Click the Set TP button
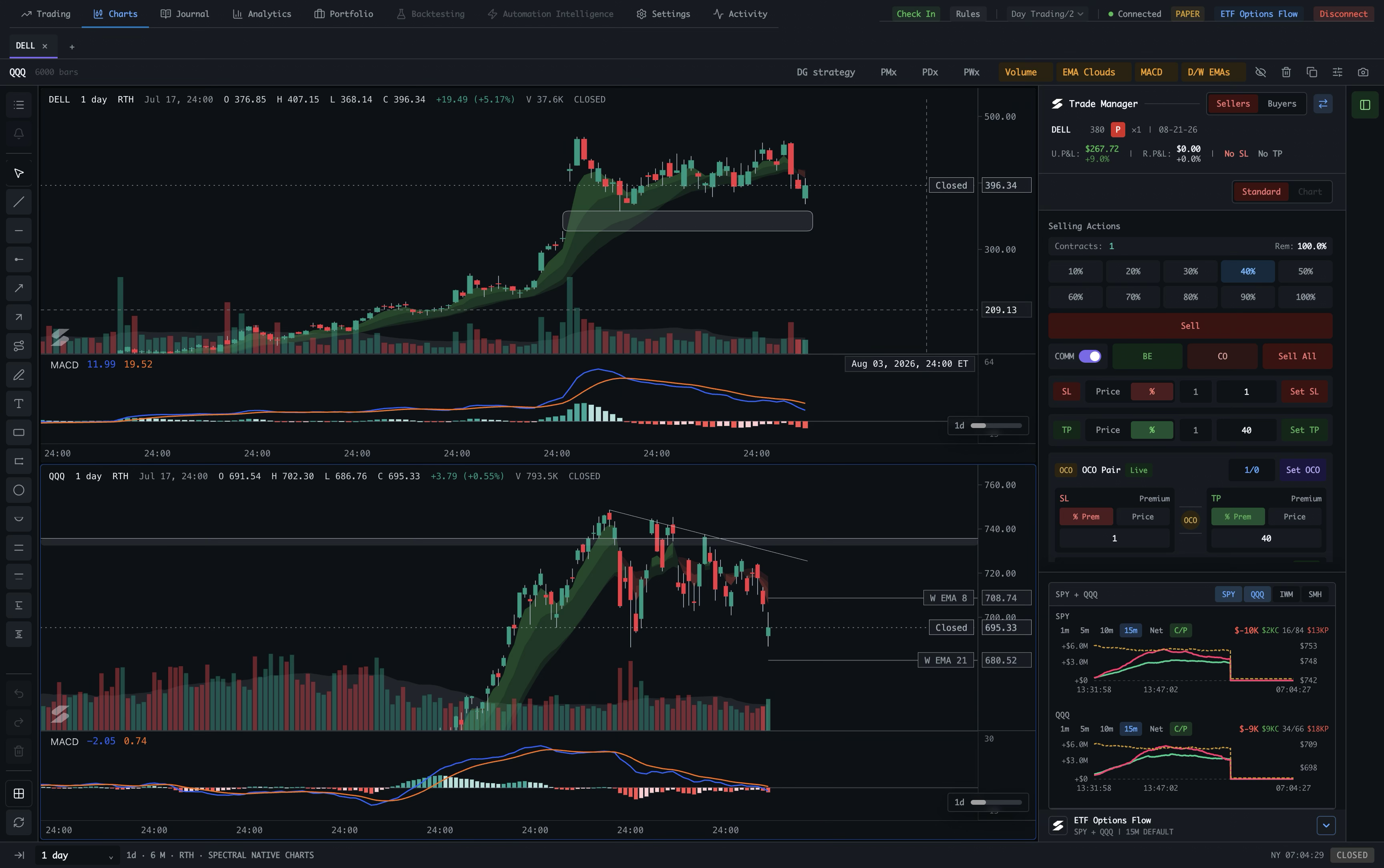This screenshot has height=868, width=1384. tap(1304, 430)
